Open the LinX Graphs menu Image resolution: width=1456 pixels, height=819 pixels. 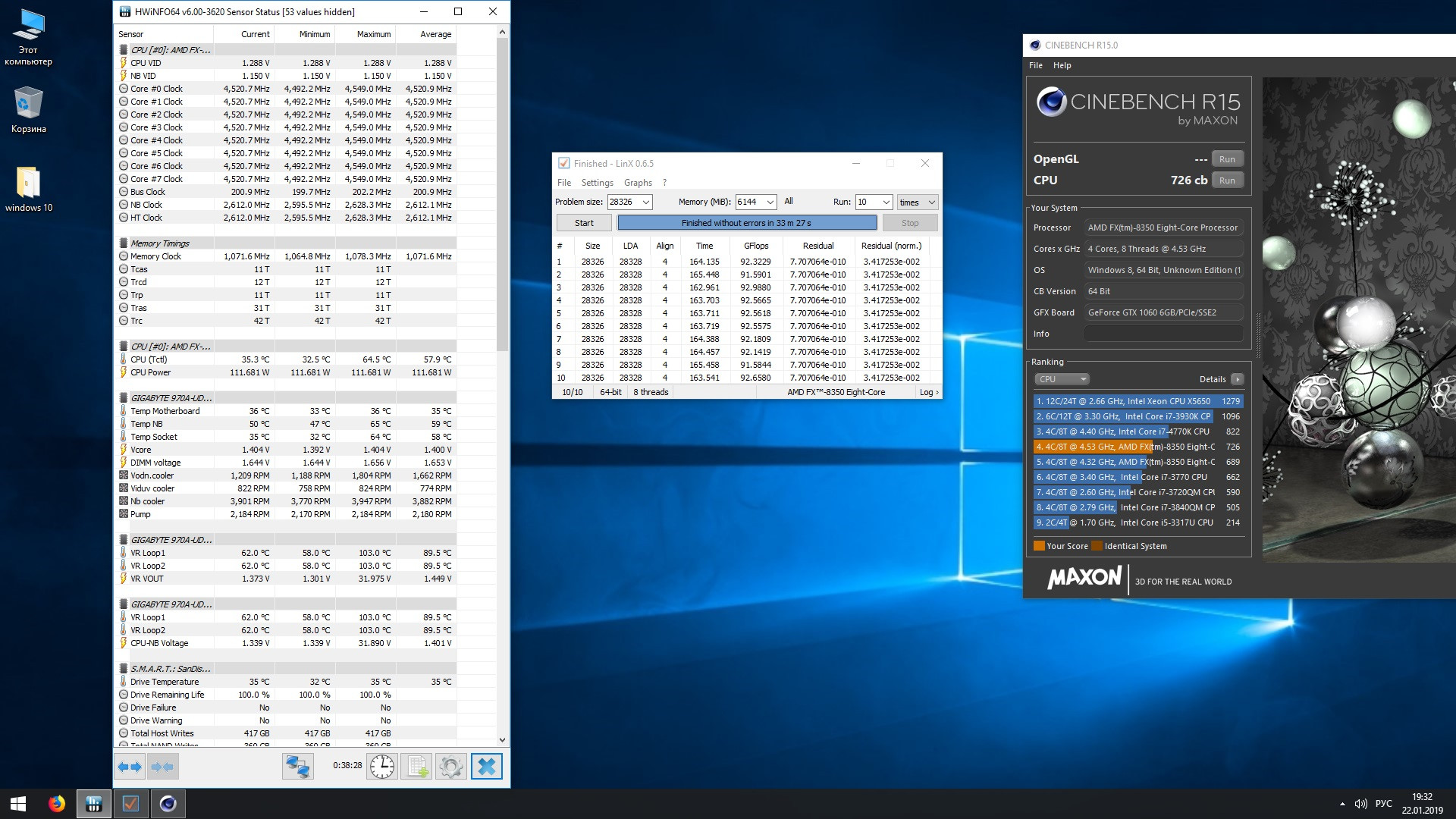637,183
